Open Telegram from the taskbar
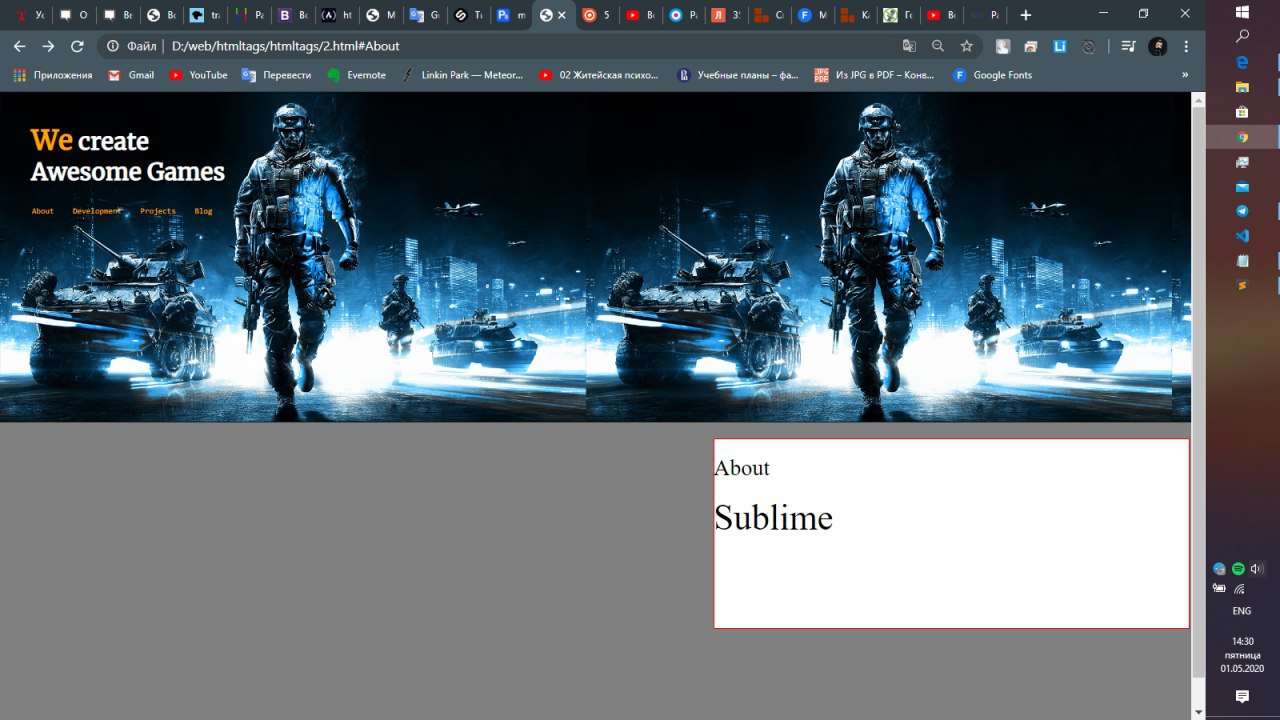This screenshot has height=720, width=1280. point(1242,211)
